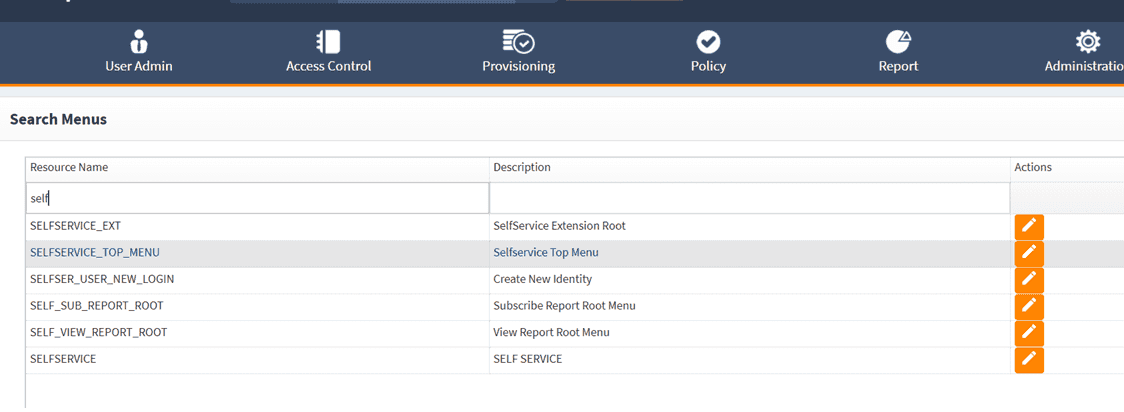The width and height of the screenshot is (1124, 412).
Task: Sort by Description column header
Action: pos(522,168)
